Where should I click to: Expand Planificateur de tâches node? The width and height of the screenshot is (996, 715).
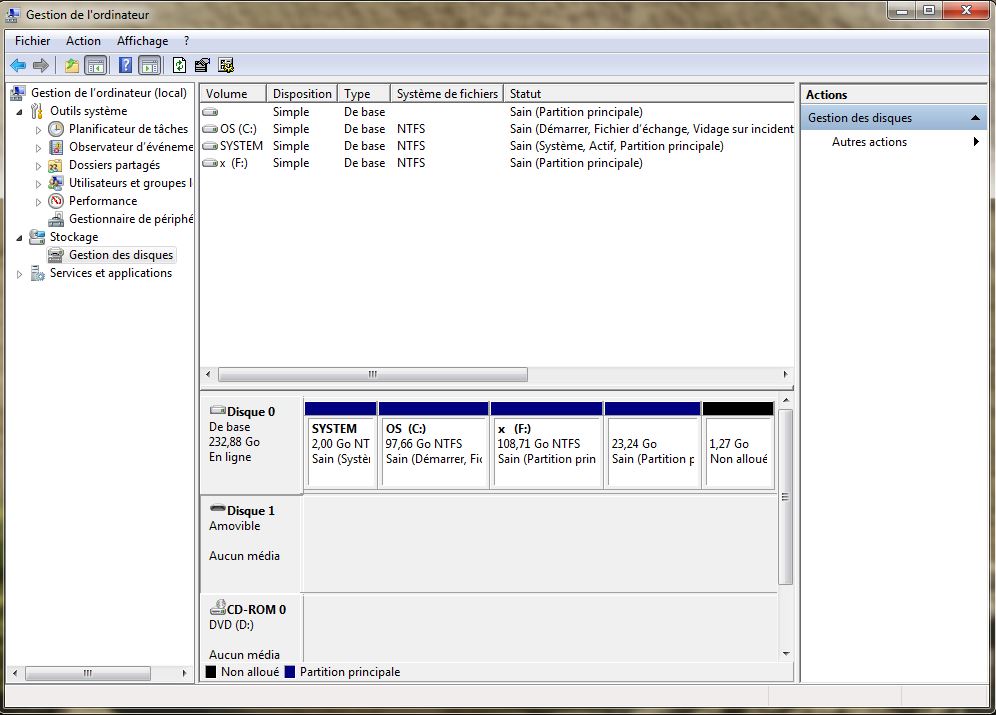pyautogui.click(x=38, y=130)
